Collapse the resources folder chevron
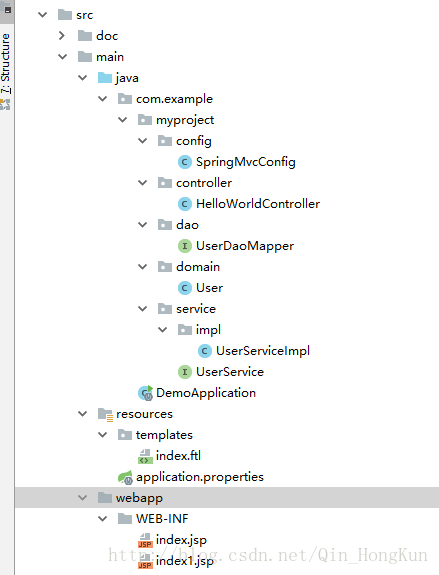Viewport: 439px width, 575px height. coord(83,414)
